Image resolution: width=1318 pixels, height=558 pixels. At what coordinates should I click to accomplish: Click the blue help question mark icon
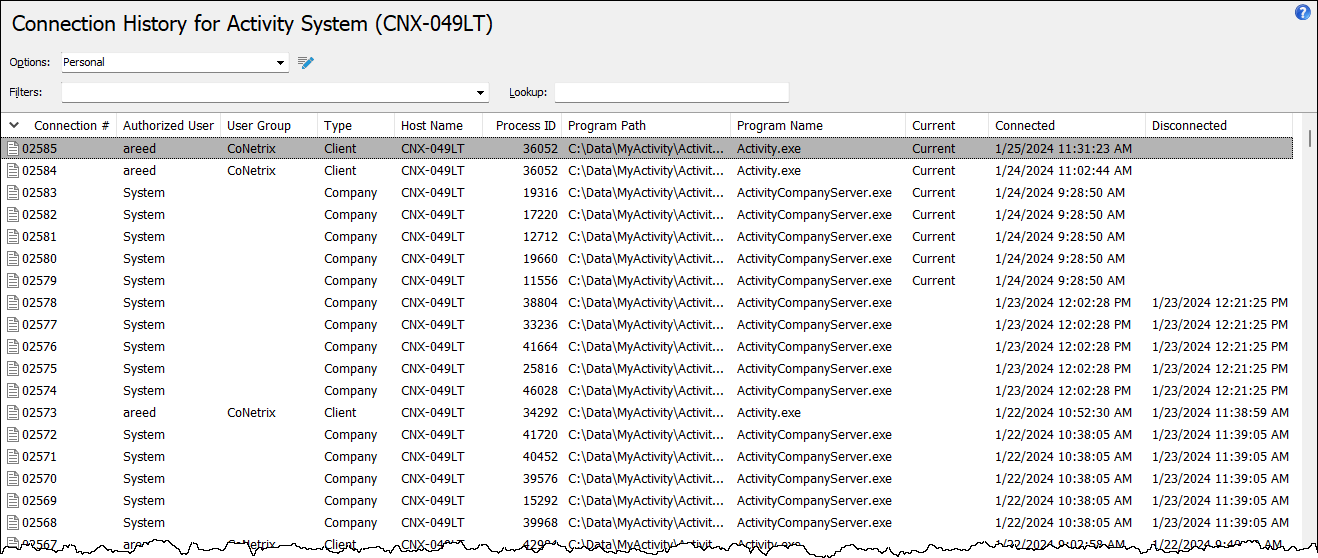(x=1302, y=13)
